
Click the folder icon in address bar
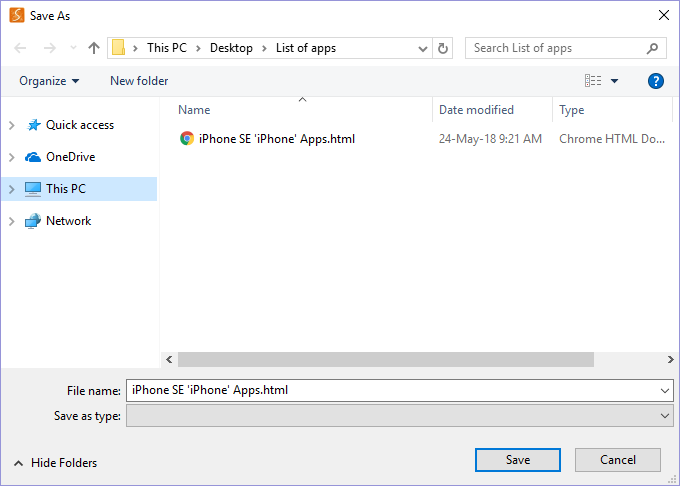(118, 48)
